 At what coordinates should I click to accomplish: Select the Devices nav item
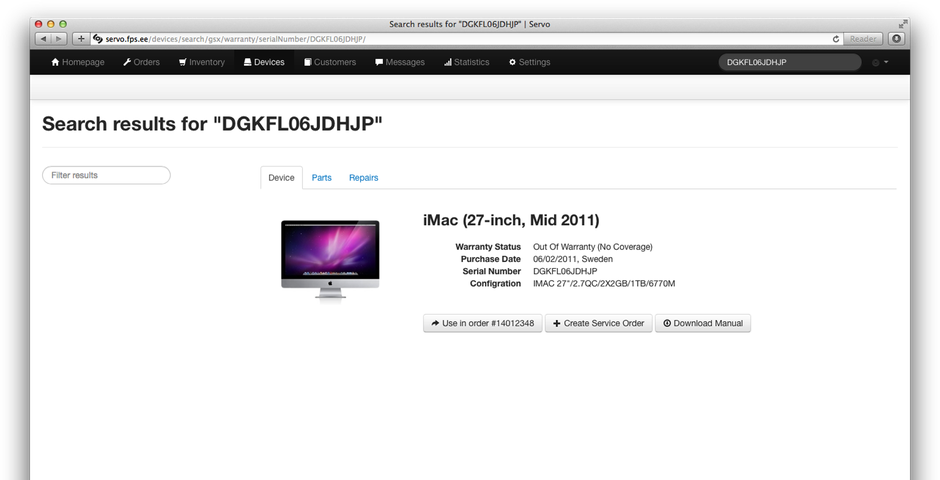[264, 62]
